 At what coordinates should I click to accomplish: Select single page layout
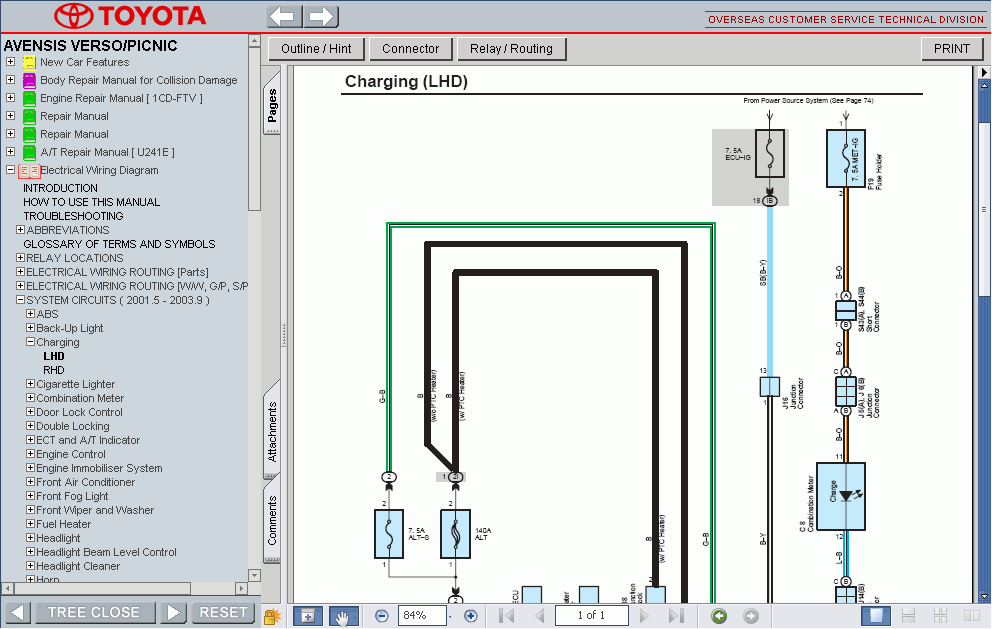coord(876,616)
